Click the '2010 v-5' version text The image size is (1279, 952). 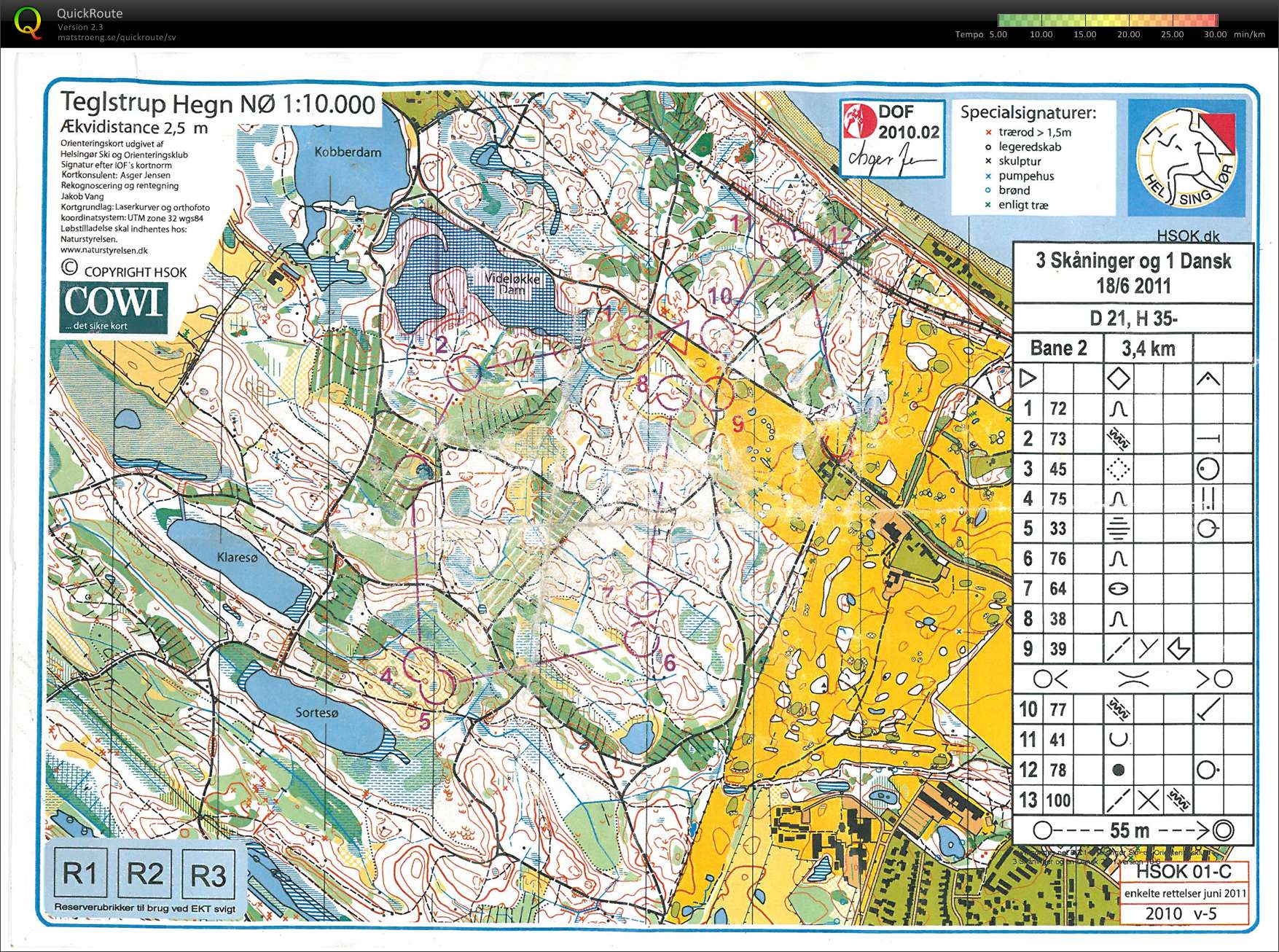[1181, 913]
